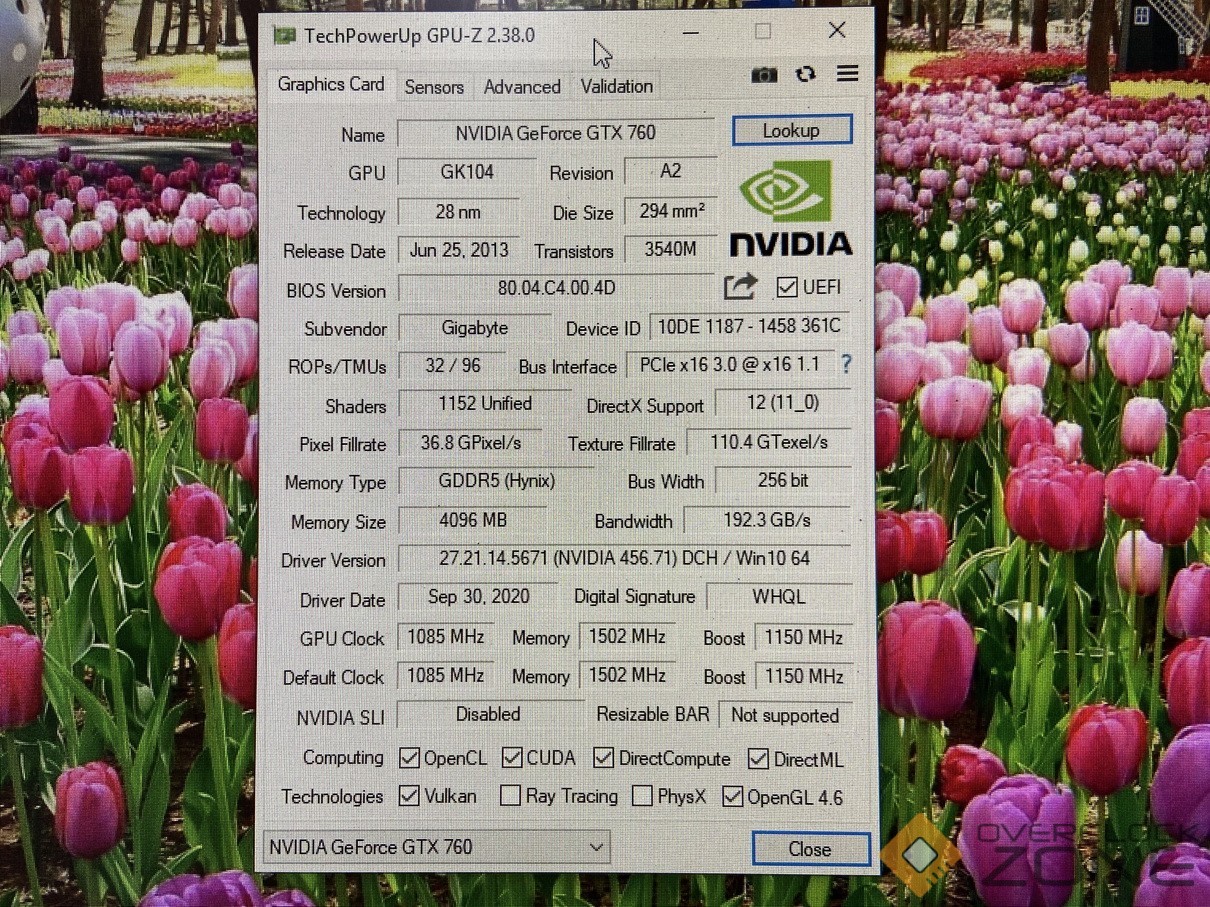This screenshot has height=907, width=1210.
Task: Toggle the Ray Tracing checkbox
Action: click(x=510, y=796)
